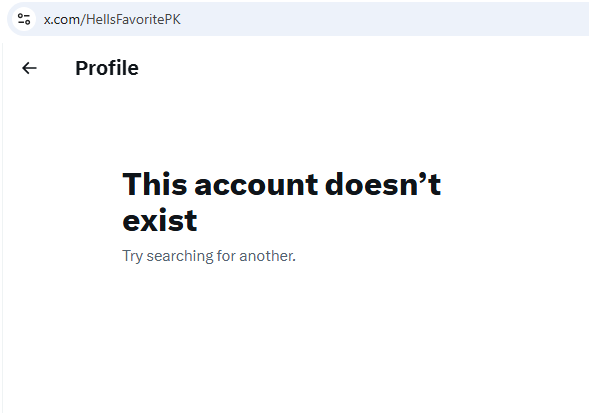The width and height of the screenshot is (589, 413).
Task: Click the "This account doesn't exist" heading
Action: pos(281,202)
